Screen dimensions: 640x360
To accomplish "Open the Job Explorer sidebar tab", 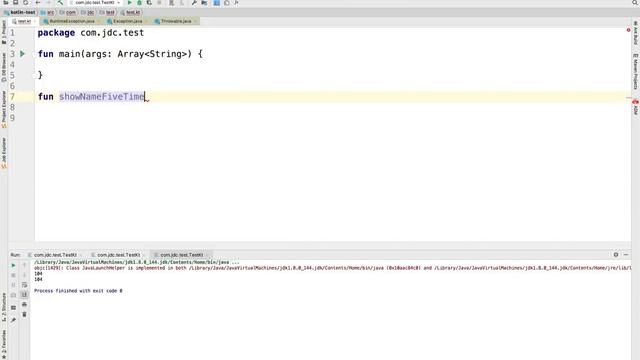I will (4, 153).
